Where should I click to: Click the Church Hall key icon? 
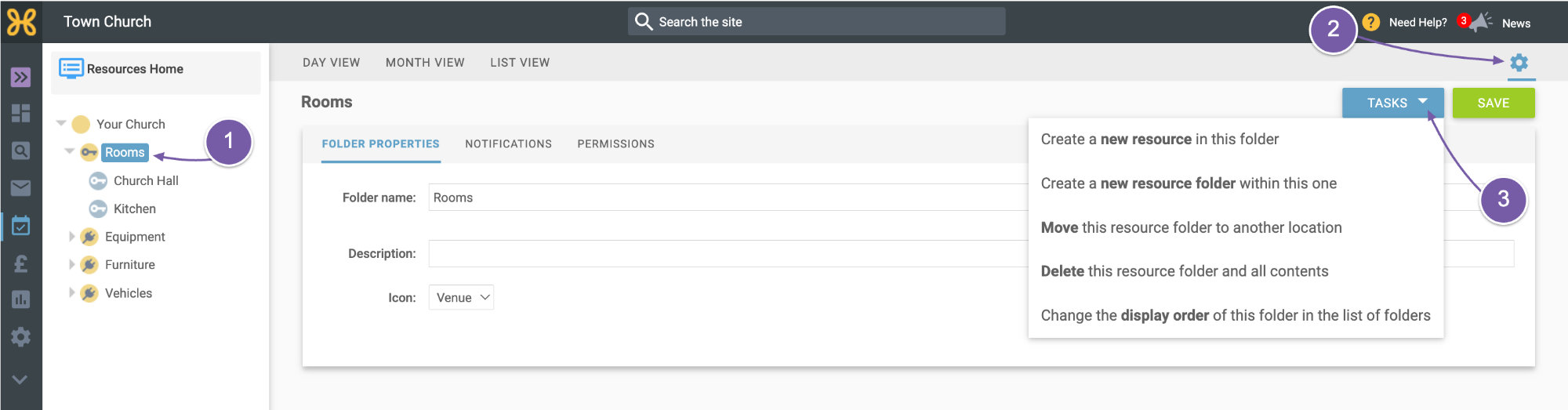[x=98, y=180]
